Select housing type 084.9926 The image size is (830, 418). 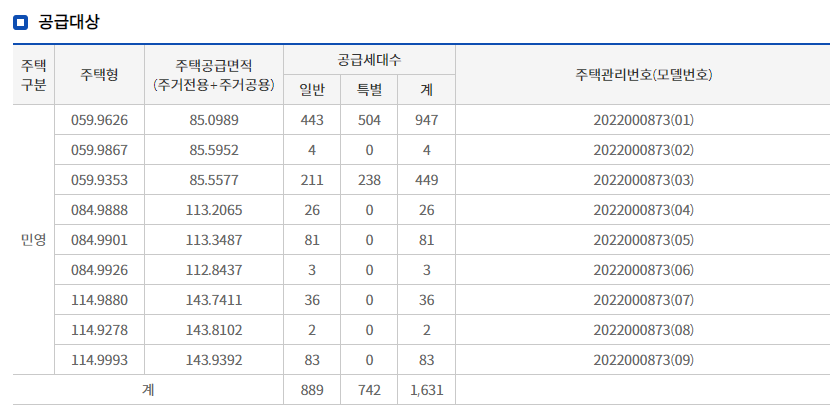(100, 270)
